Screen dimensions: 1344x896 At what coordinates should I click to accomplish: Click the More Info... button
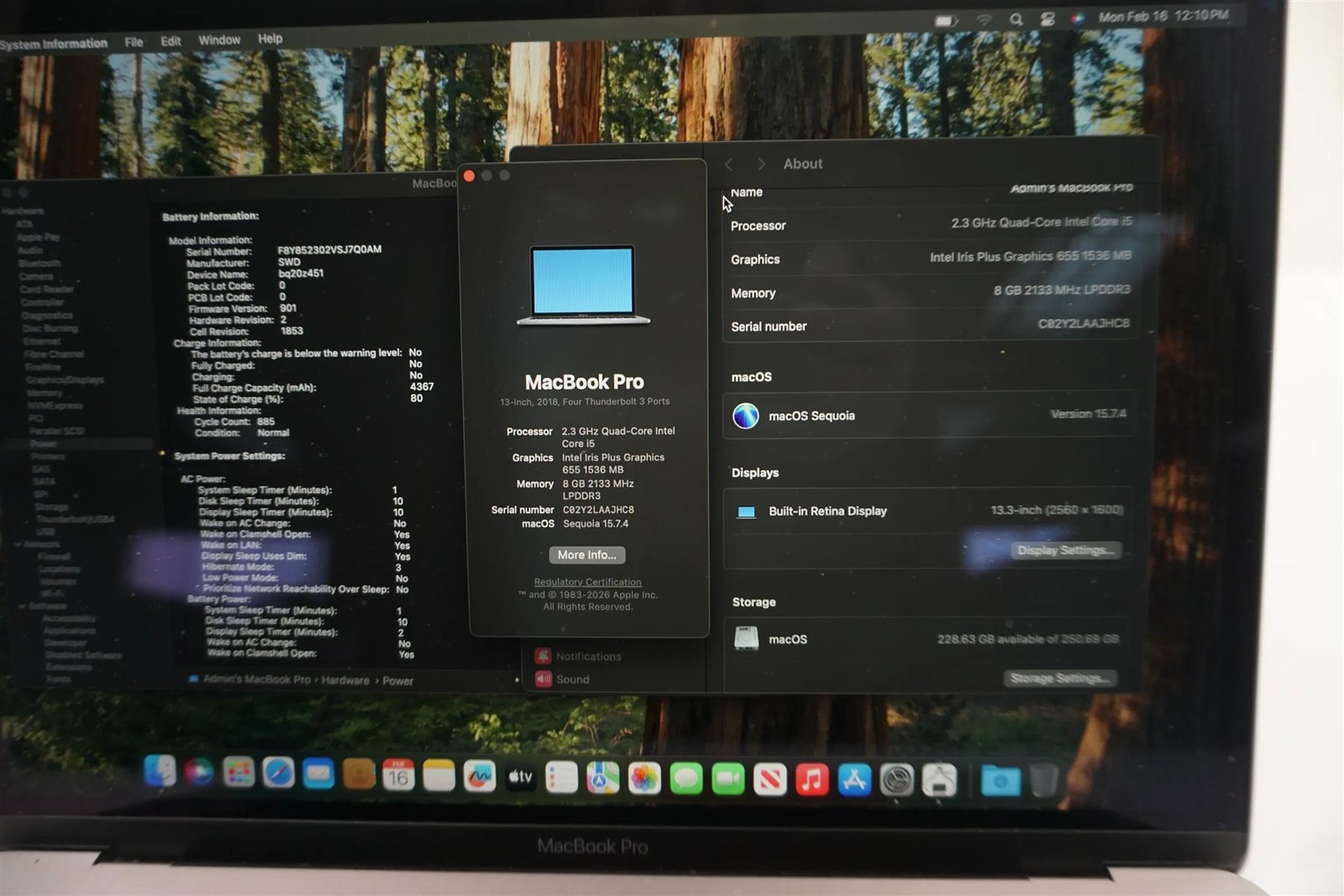coord(587,555)
